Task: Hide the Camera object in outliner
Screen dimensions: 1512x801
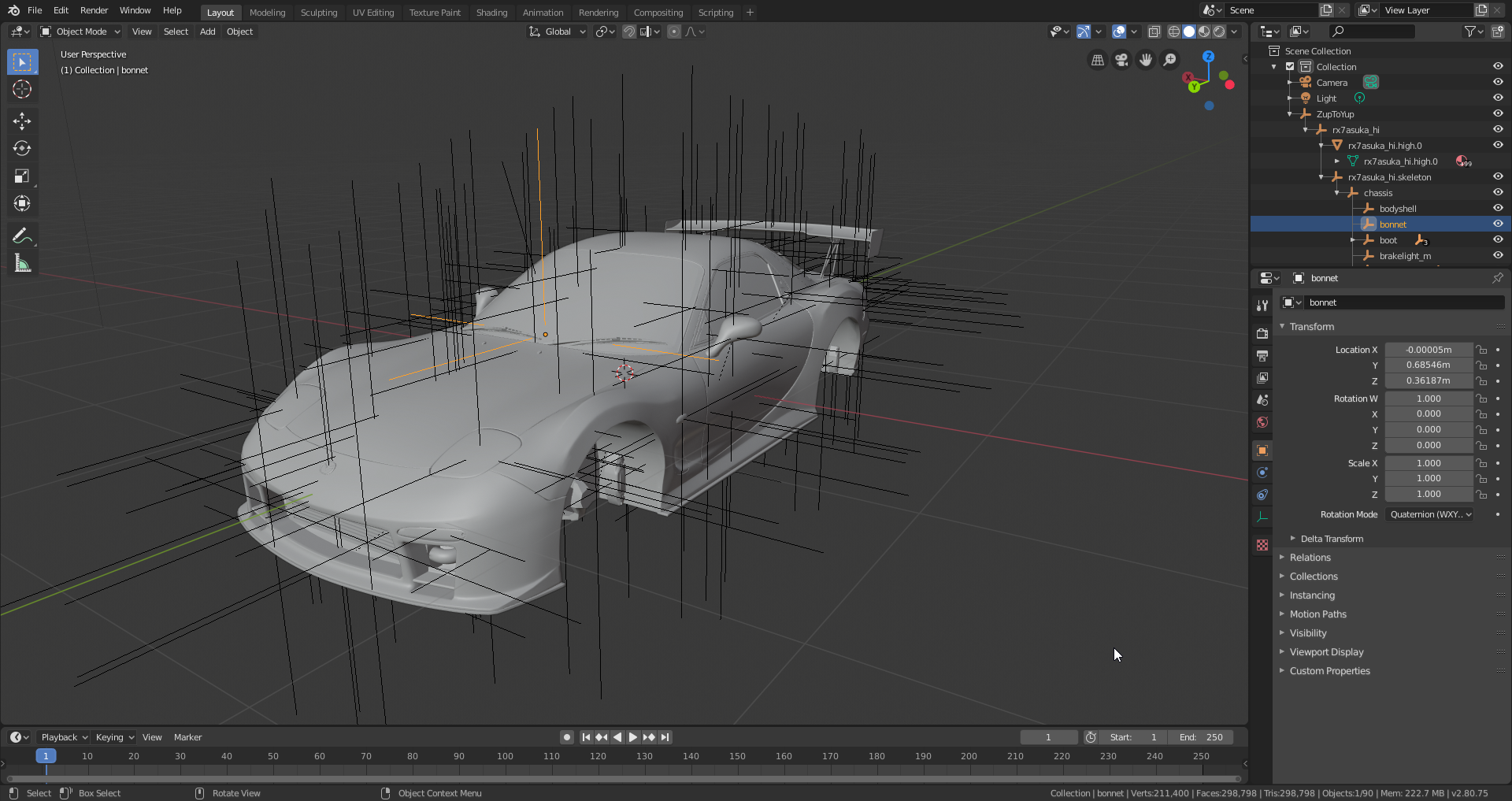Action: click(x=1497, y=83)
